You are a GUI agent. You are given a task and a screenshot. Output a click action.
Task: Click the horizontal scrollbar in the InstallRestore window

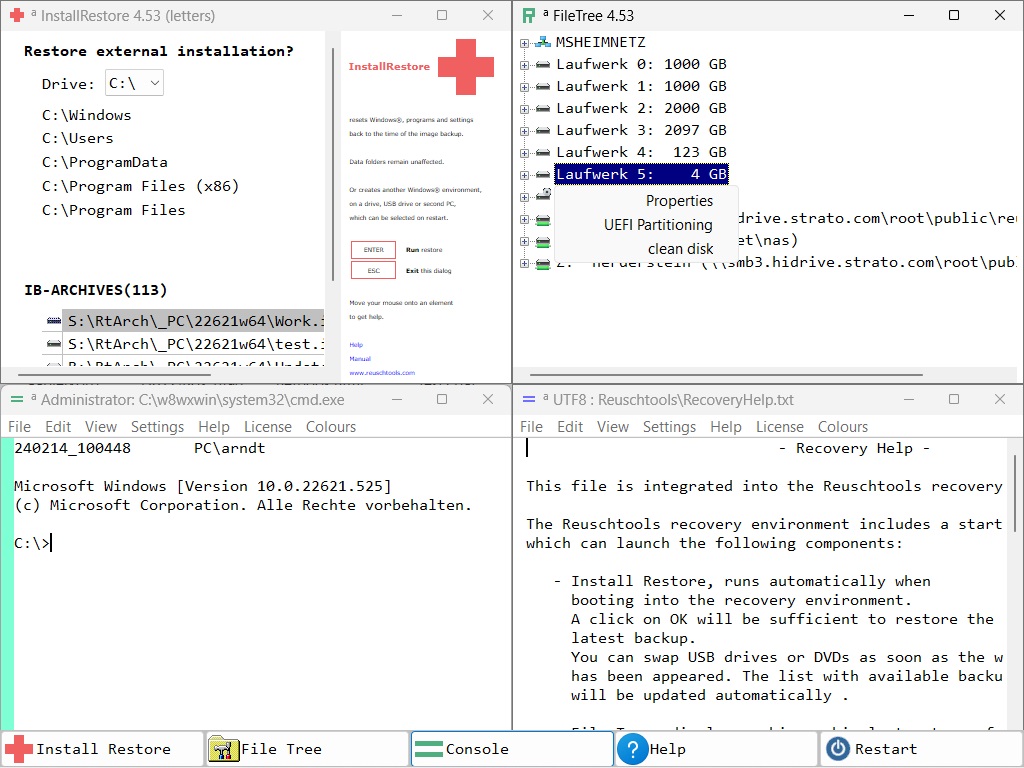(115, 375)
